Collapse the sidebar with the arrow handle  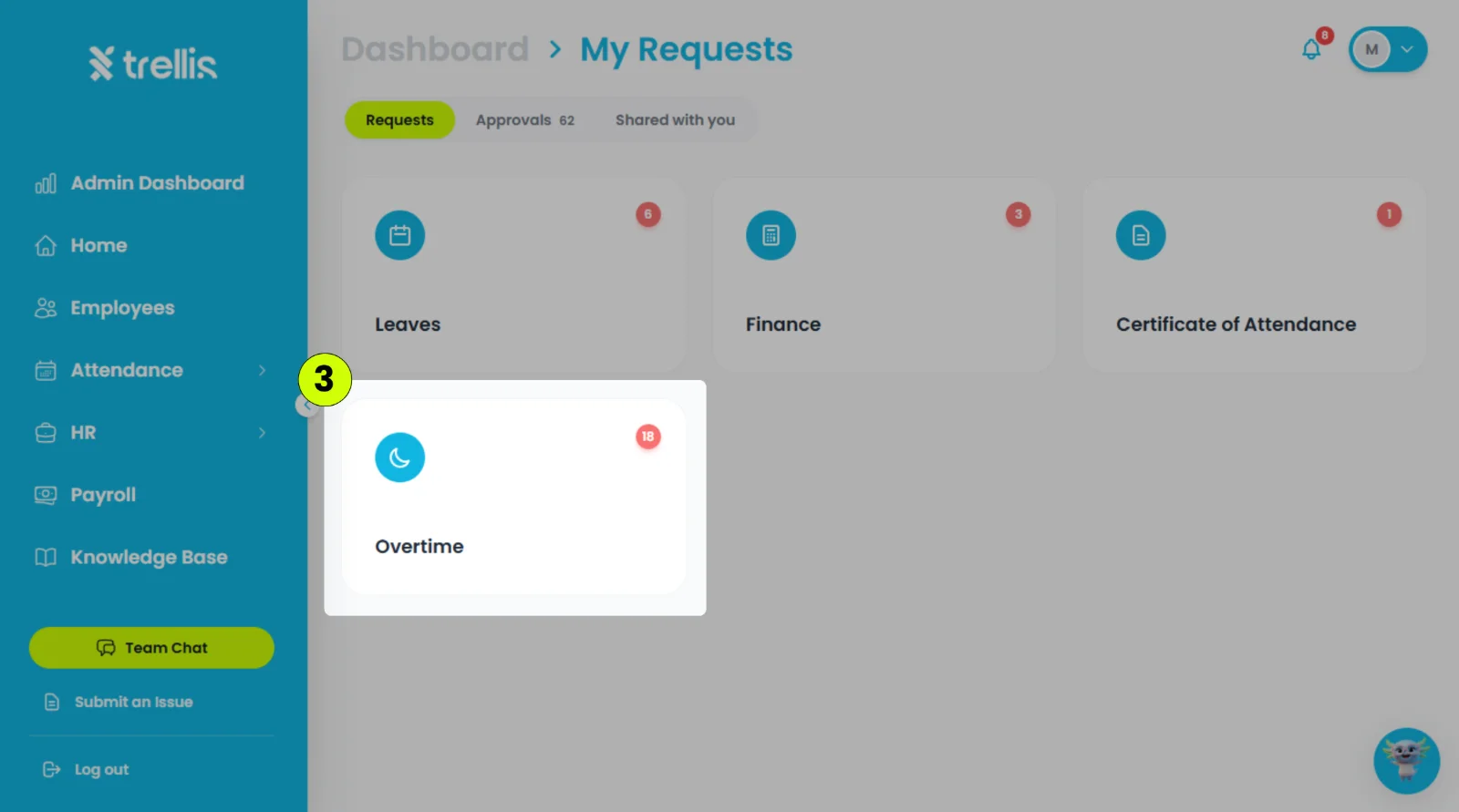pos(307,406)
